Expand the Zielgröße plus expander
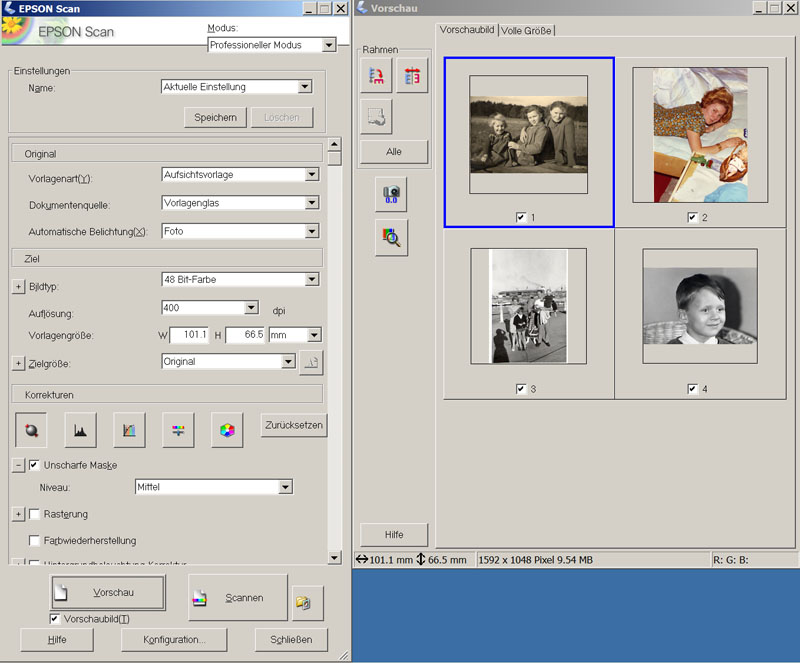Screen dimensions: 800x663 coord(18,363)
